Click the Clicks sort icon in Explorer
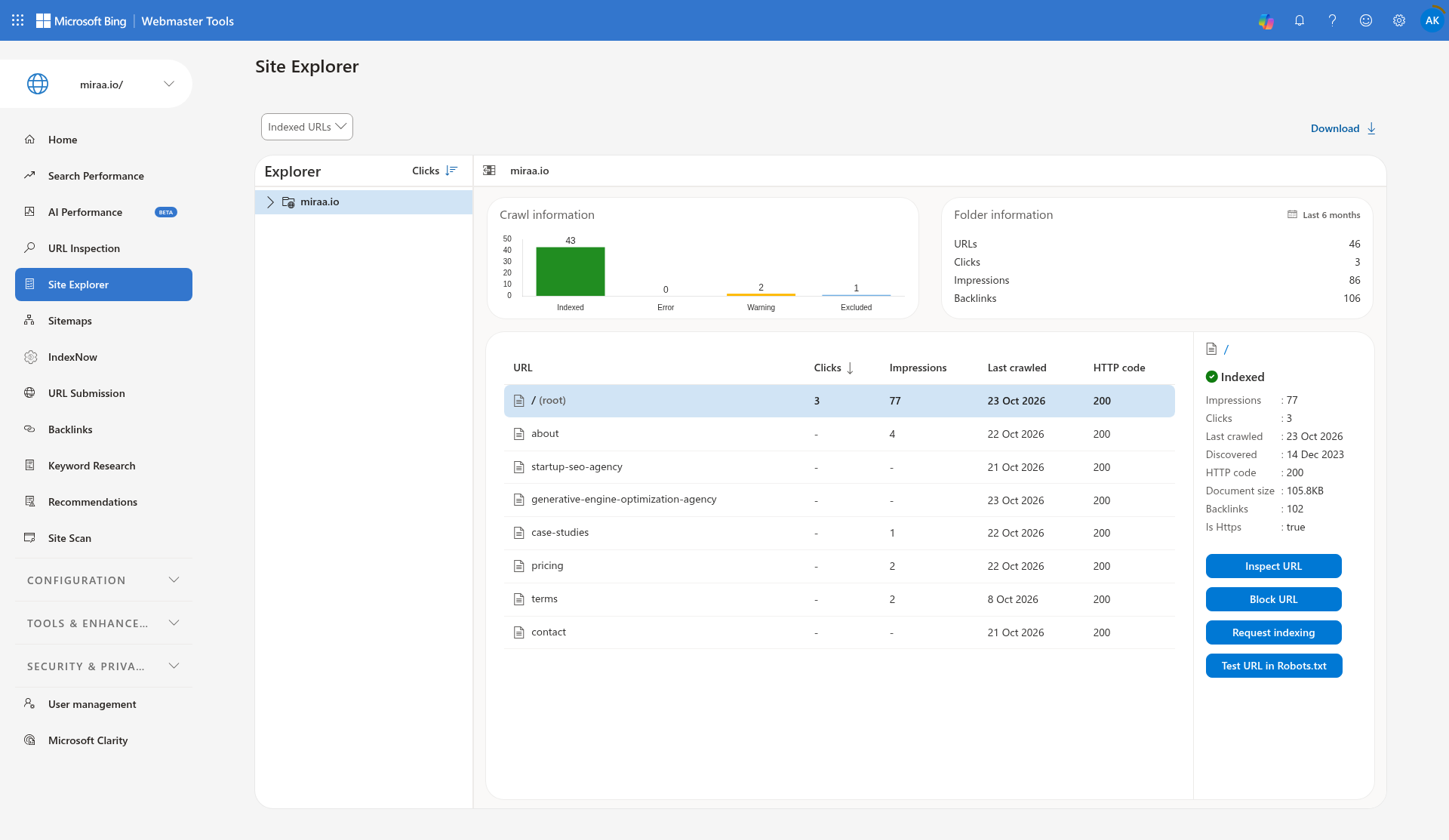The width and height of the screenshot is (1449, 840). [451, 171]
